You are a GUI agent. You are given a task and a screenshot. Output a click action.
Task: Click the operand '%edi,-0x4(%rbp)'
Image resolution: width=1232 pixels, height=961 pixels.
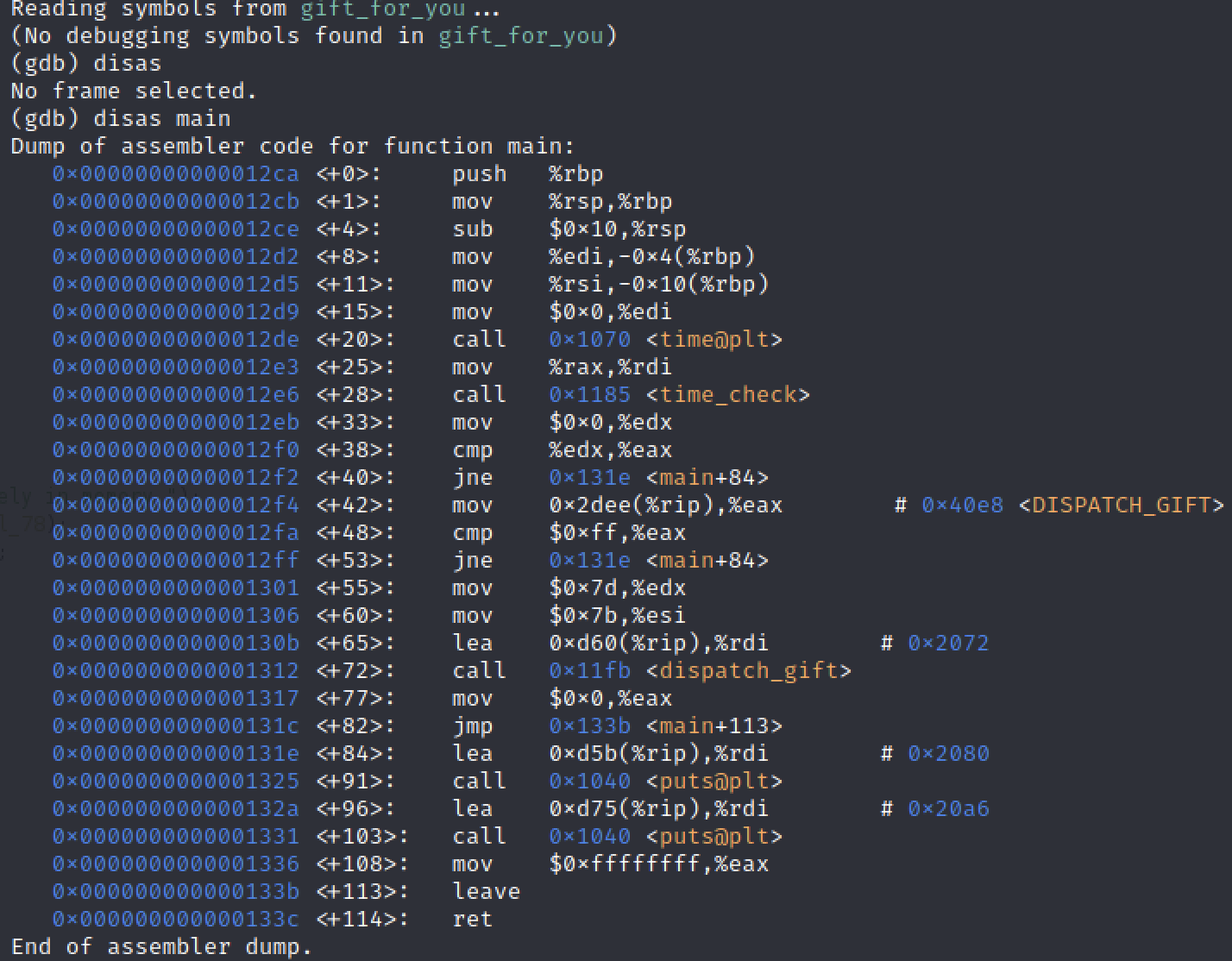652,256
